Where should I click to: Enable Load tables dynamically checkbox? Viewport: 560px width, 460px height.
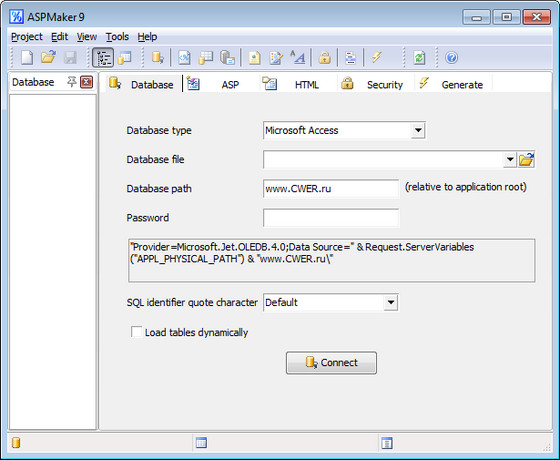pos(136,332)
